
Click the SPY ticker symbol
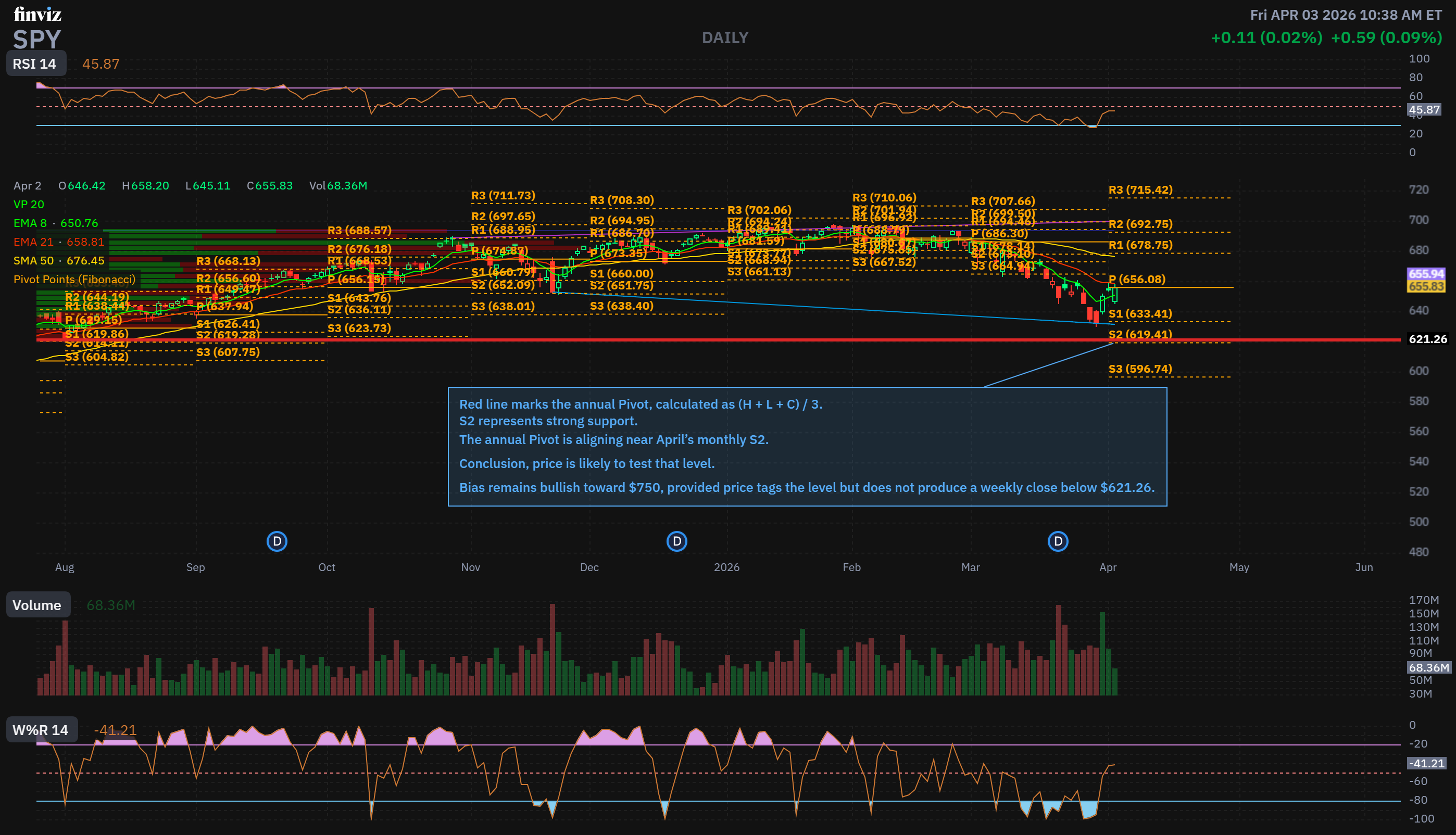(37, 40)
